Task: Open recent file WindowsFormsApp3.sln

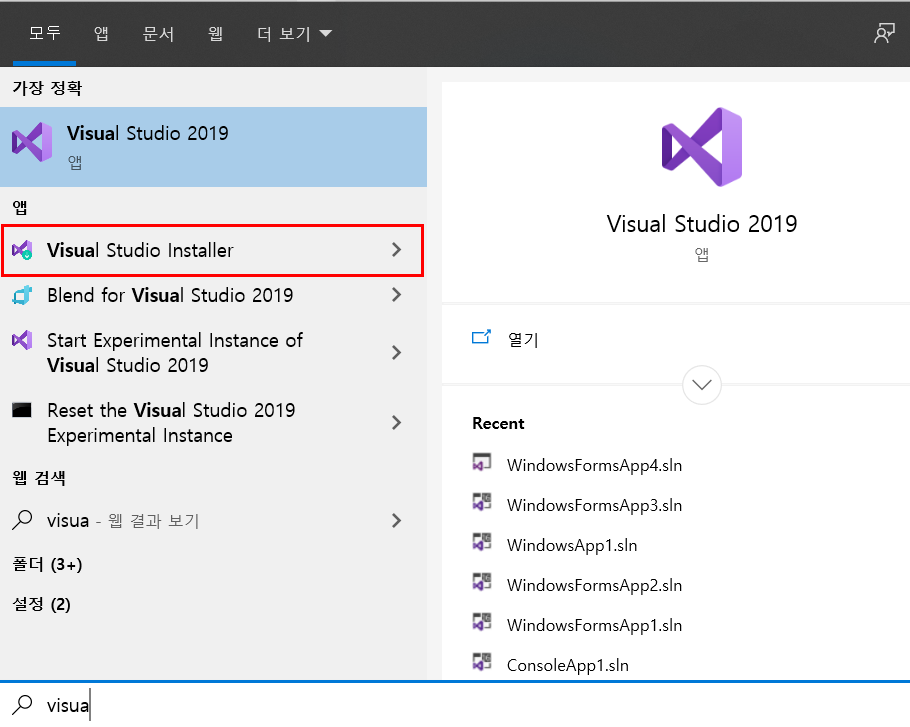Action: pos(594,505)
